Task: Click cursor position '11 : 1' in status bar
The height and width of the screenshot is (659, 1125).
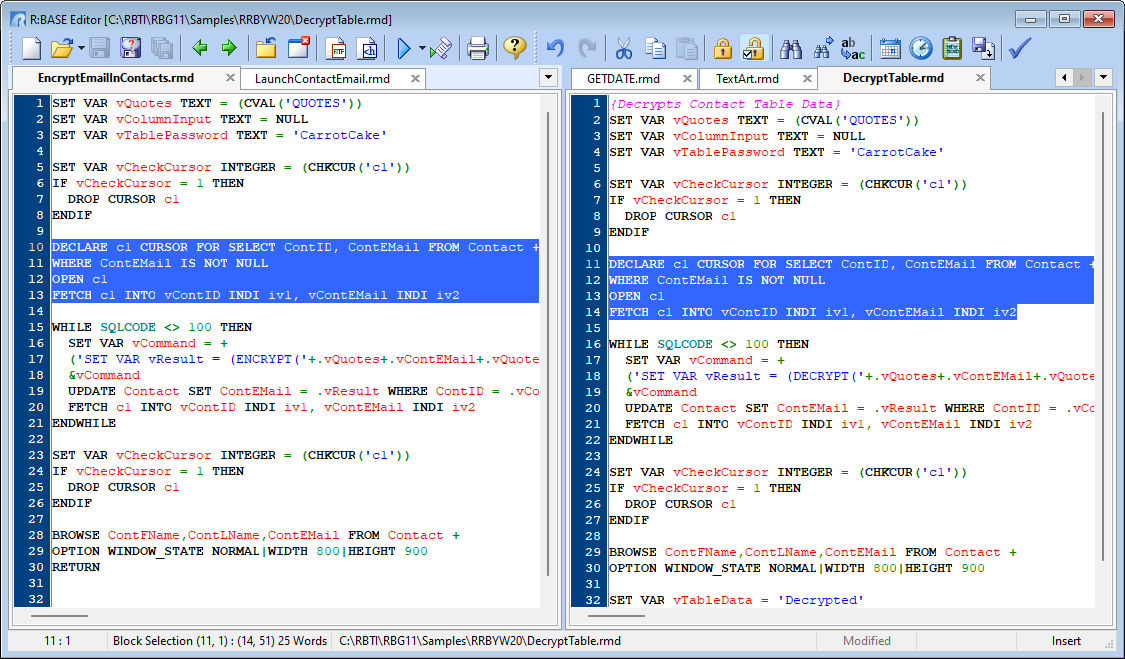Action: pos(57,641)
